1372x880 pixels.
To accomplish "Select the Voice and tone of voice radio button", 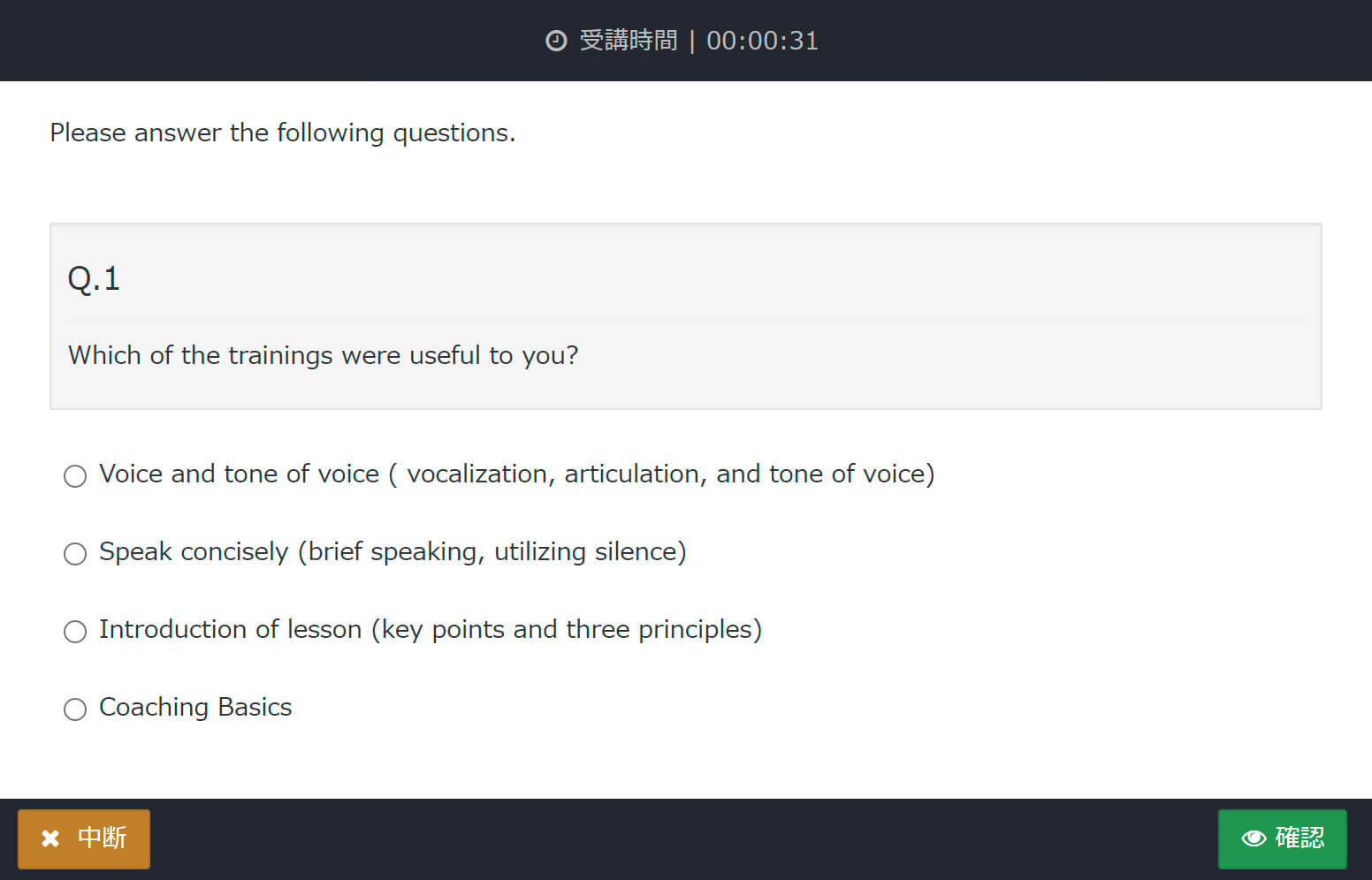I will 75,476.
